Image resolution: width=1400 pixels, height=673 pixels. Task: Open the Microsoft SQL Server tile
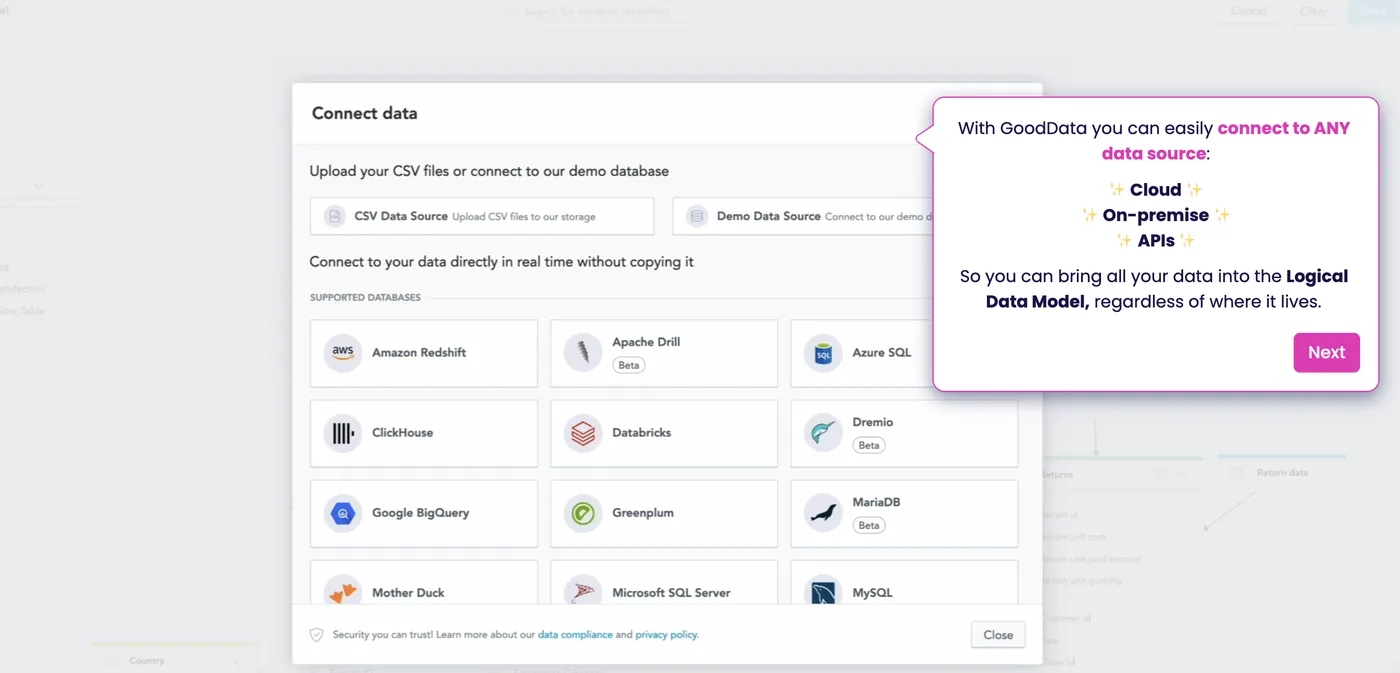coord(664,582)
